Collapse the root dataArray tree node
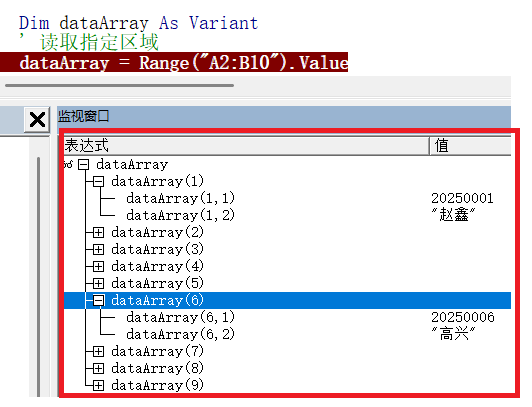The height and width of the screenshot is (407, 532). pos(83,165)
